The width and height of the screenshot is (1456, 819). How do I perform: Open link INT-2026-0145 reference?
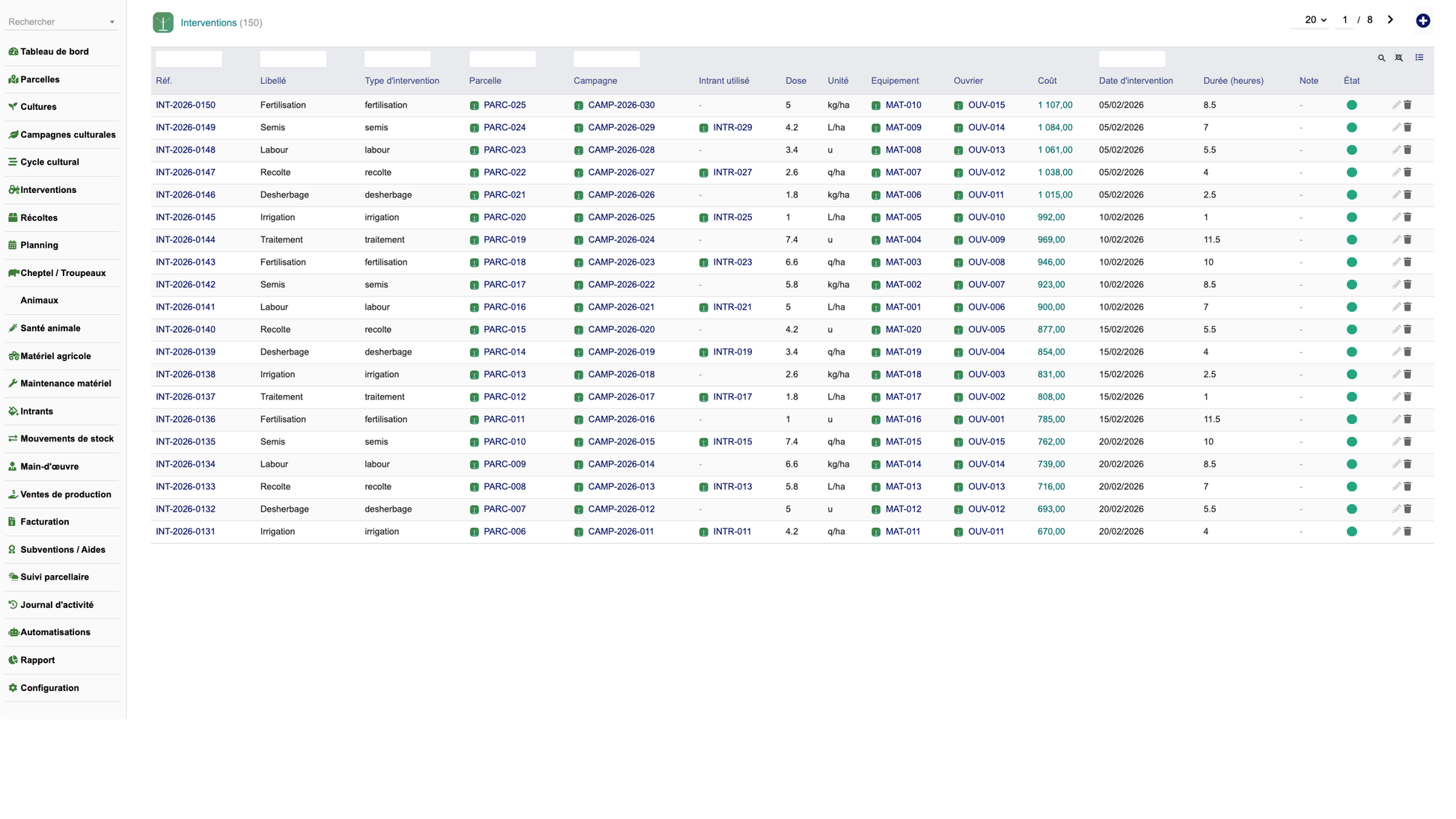point(185,218)
